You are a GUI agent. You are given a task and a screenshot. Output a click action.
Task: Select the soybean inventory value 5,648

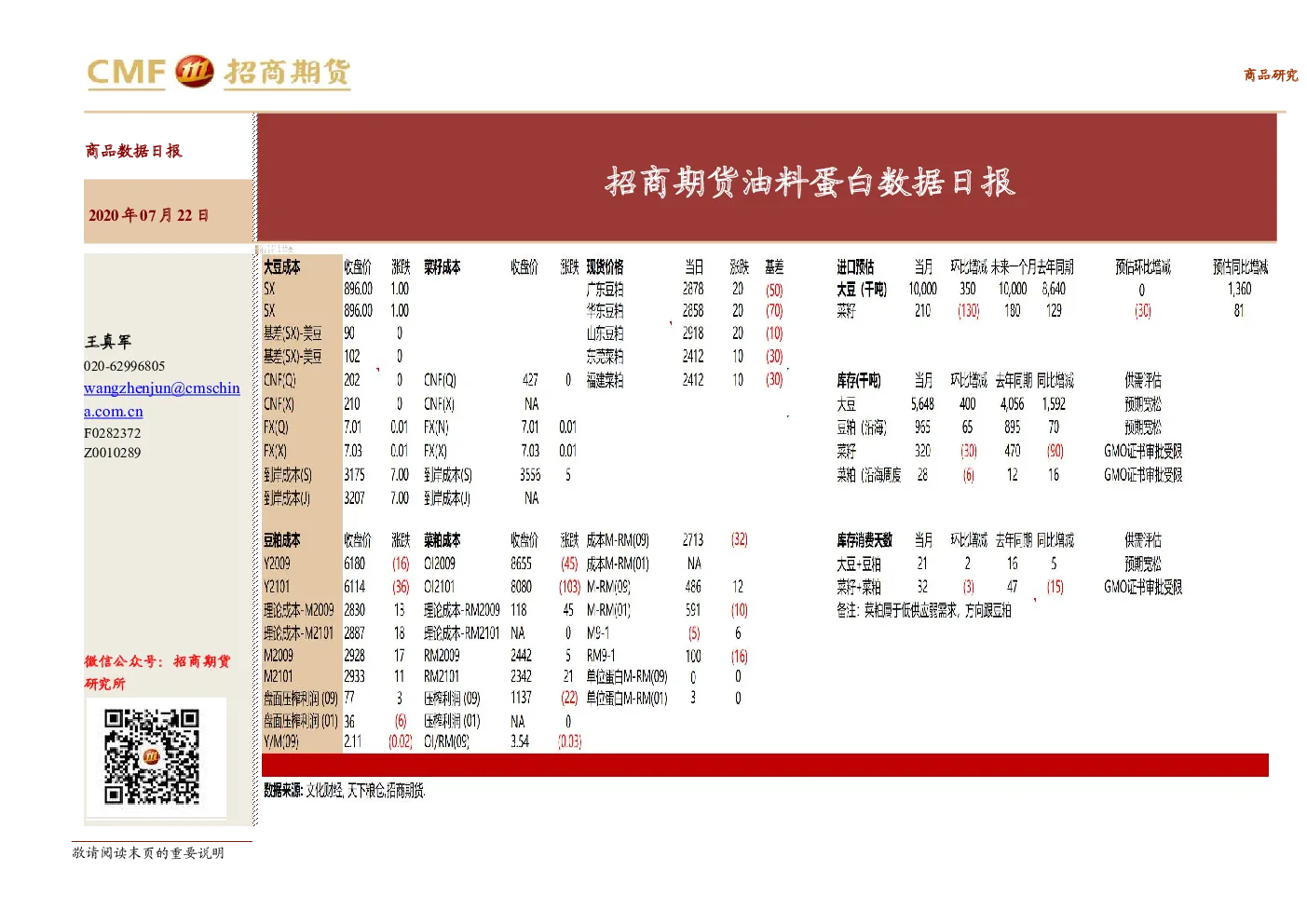coord(922,404)
